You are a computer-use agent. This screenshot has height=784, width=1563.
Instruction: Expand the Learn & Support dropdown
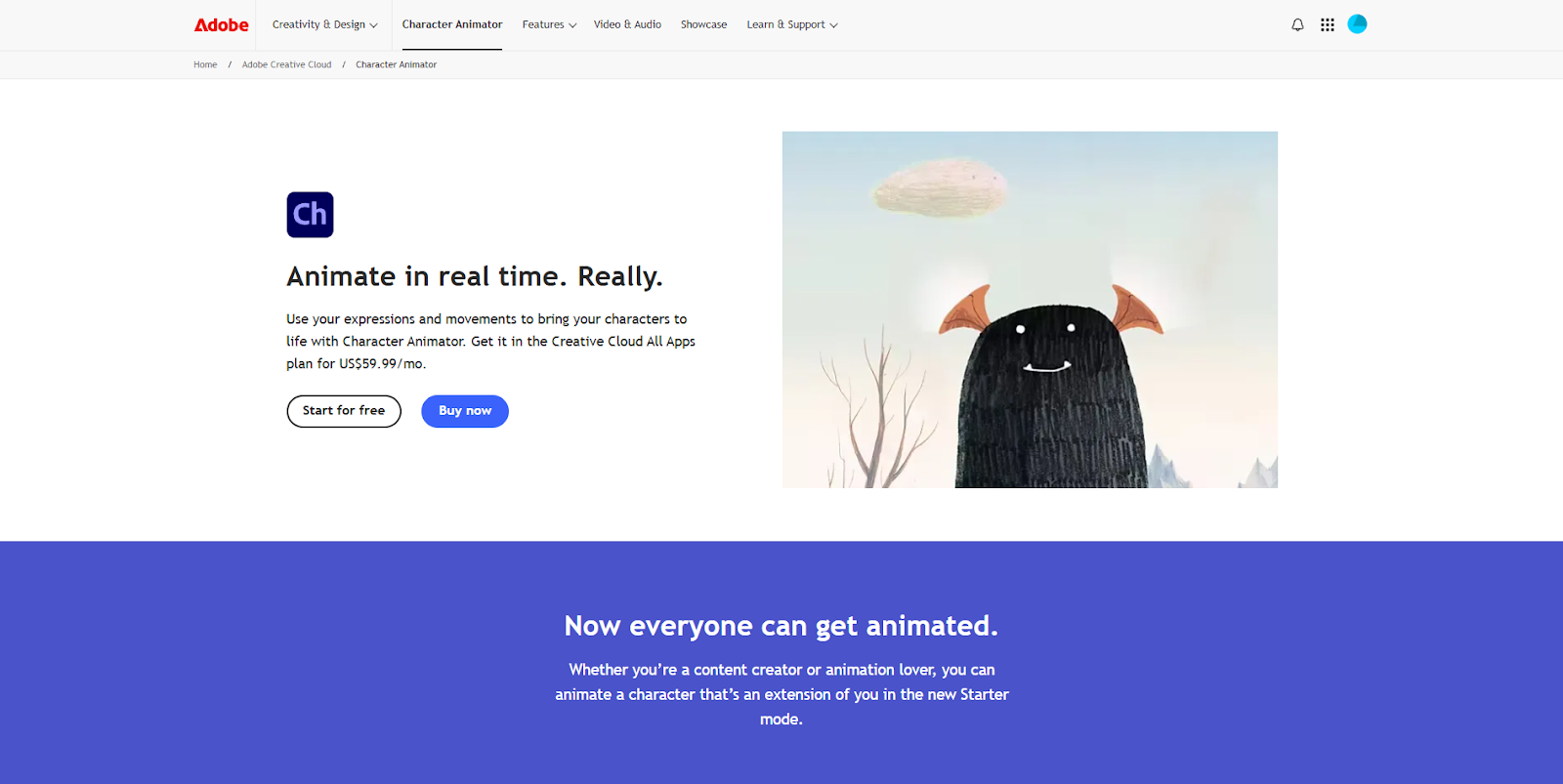792,24
